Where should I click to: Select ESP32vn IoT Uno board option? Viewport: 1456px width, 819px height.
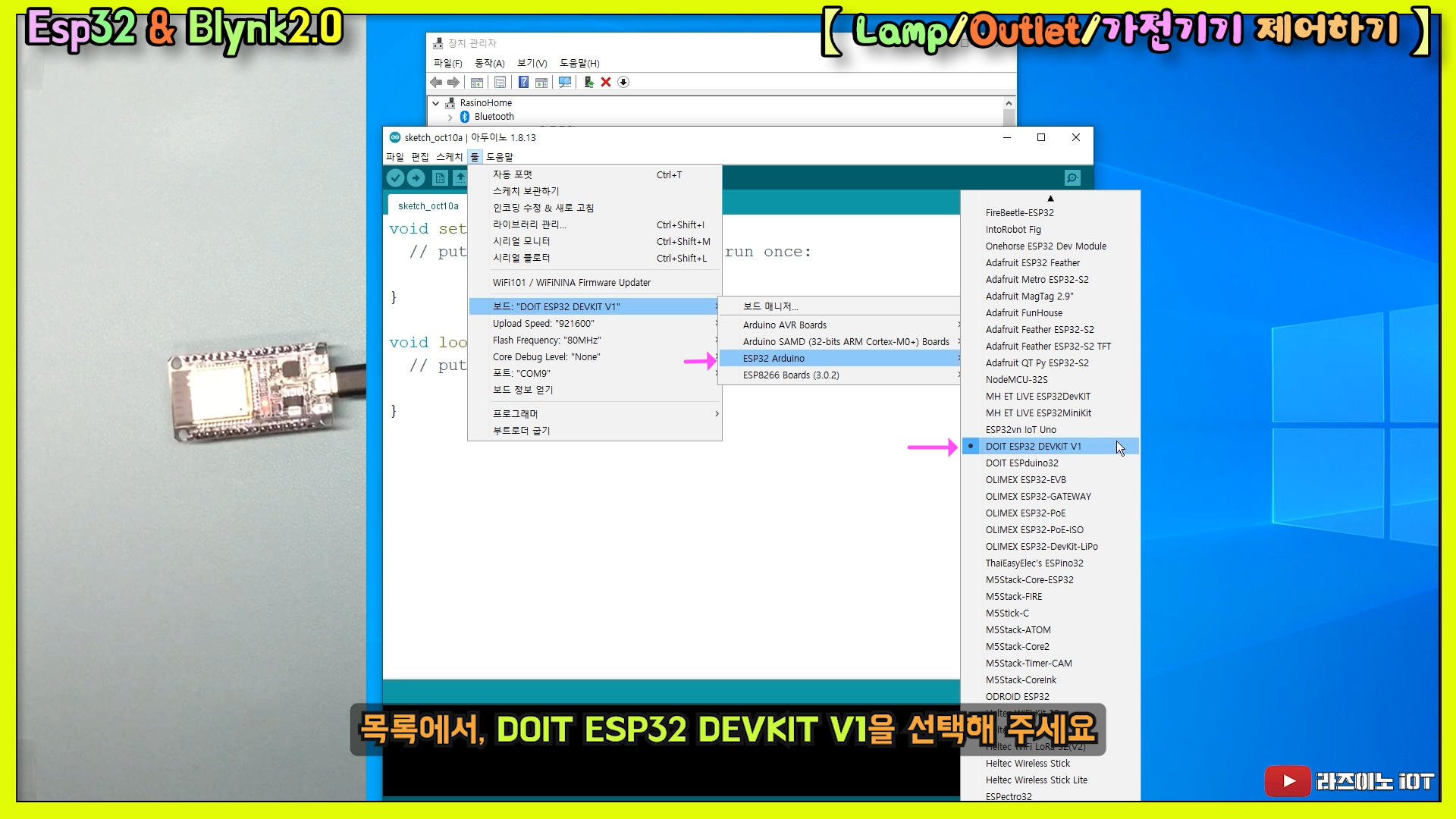point(1020,429)
